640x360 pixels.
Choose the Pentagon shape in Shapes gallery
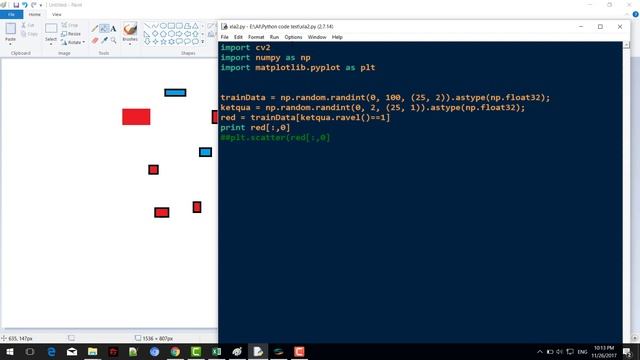point(163,34)
